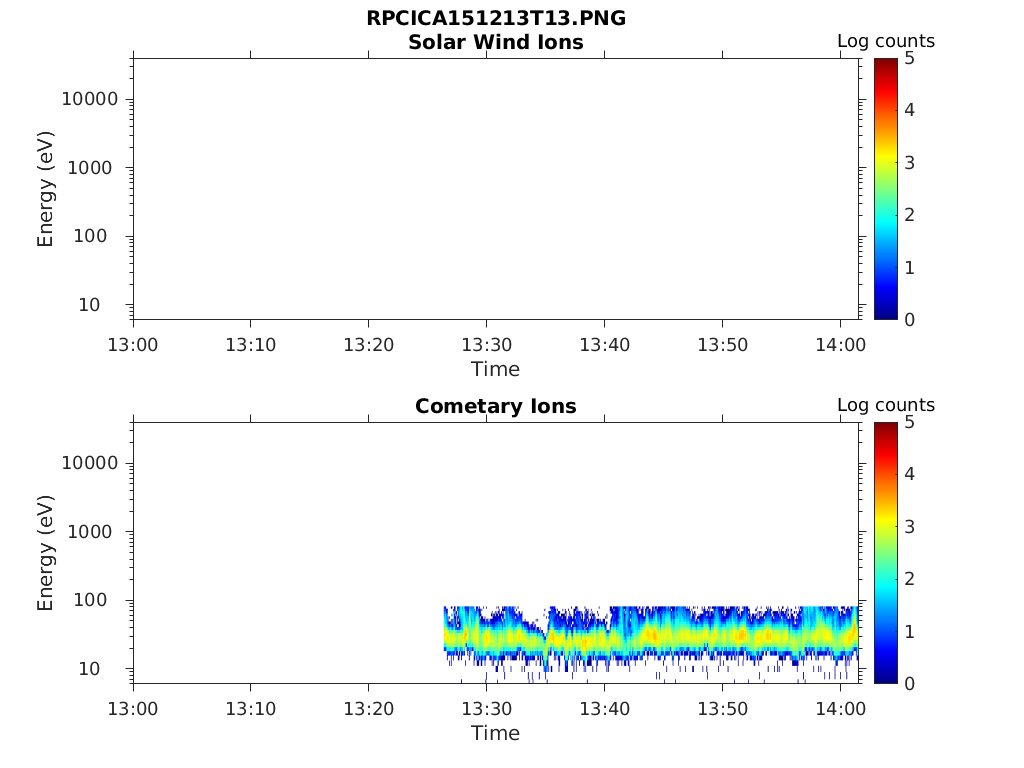
Task: Select the 100 energy tick of Solar Wind plot
Action: [90, 236]
